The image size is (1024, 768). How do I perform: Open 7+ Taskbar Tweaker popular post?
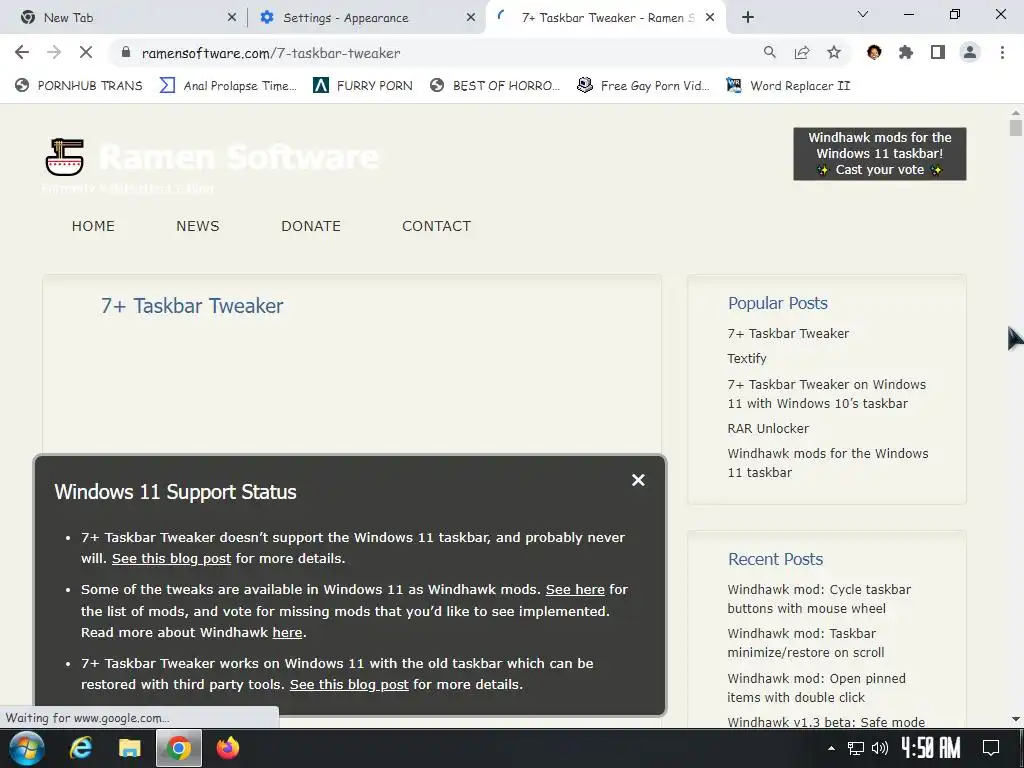(788, 333)
